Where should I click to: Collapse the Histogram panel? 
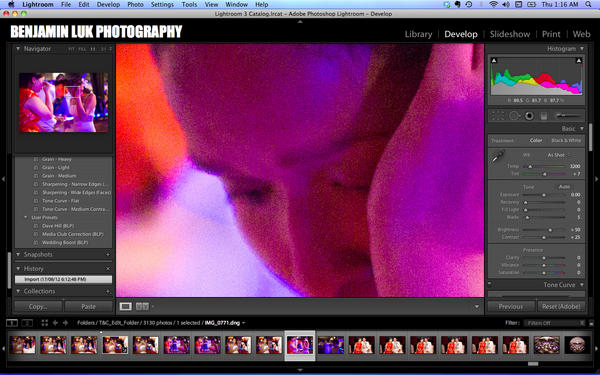582,49
